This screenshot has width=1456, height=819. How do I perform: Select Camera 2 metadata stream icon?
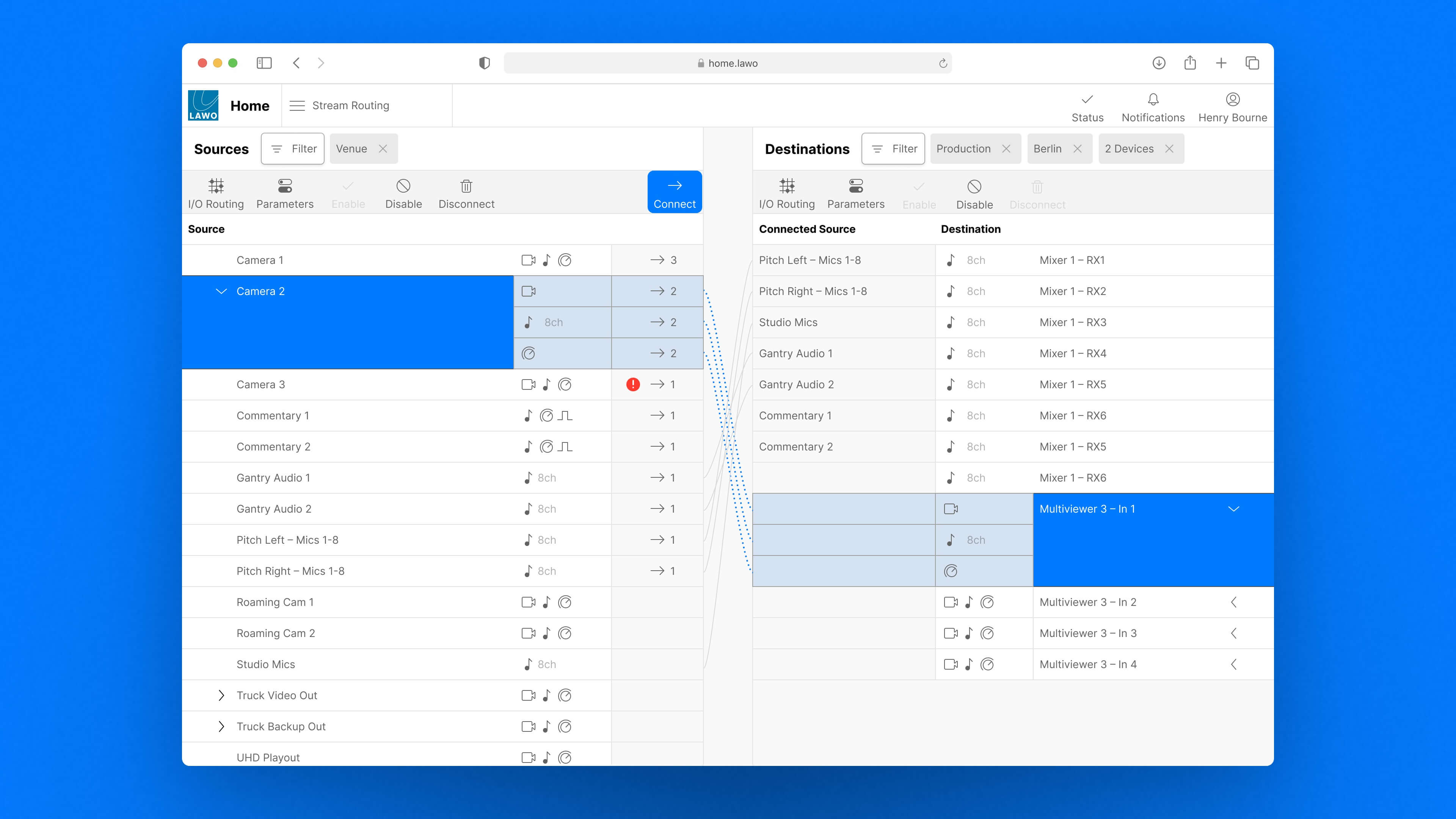(x=529, y=353)
